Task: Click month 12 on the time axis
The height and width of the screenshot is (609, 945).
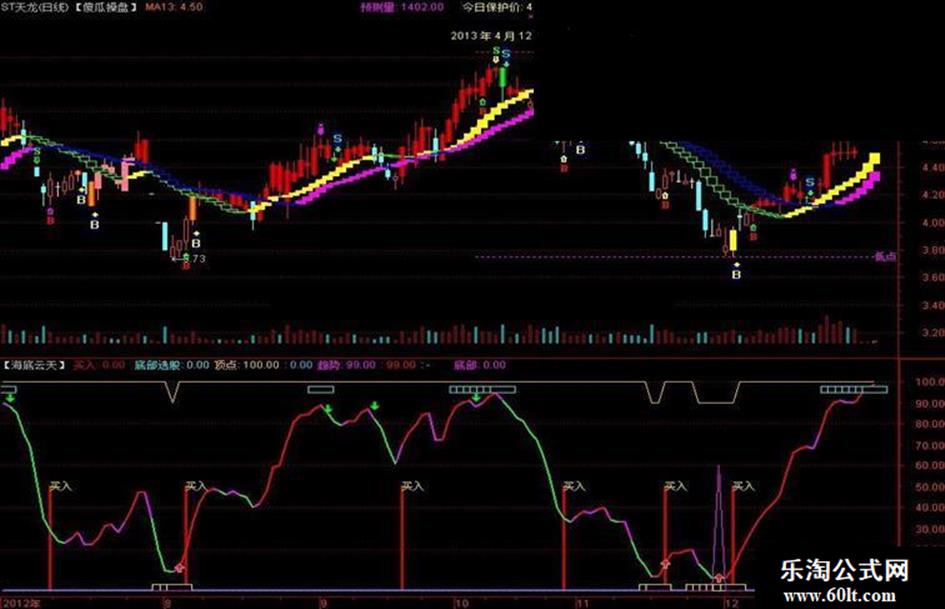Action: pyautogui.click(x=731, y=603)
